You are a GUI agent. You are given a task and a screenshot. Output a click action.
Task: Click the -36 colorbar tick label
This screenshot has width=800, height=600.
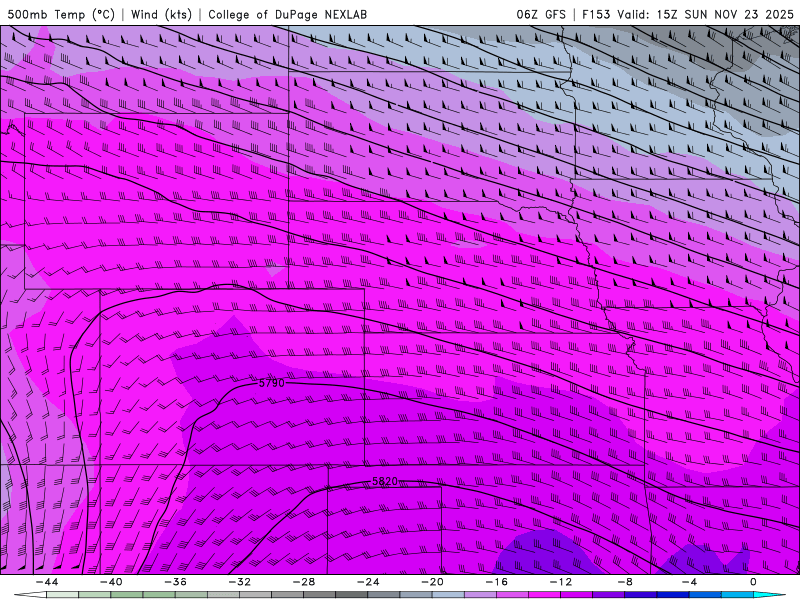click(x=175, y=582)
